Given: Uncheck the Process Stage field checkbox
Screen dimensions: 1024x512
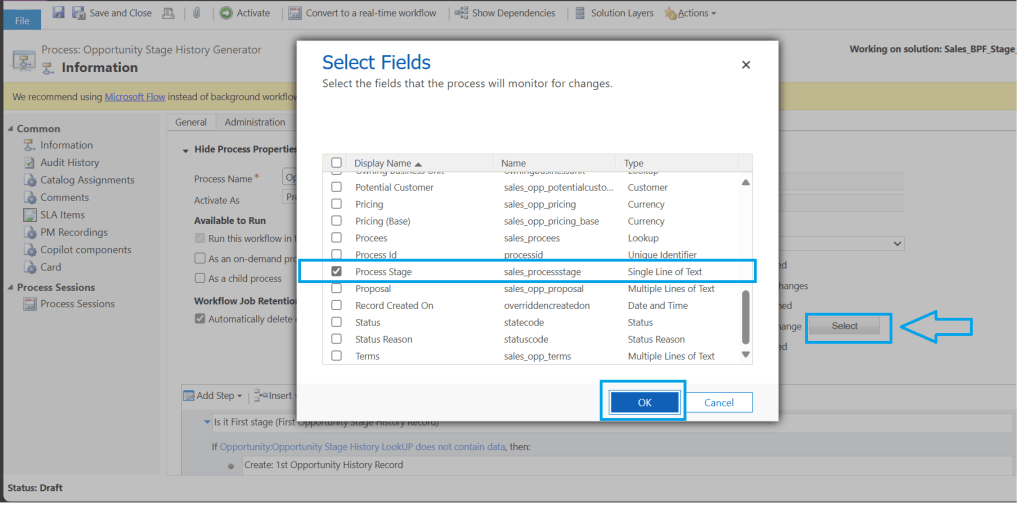Looking at the screenshot, I should point(336,272).
